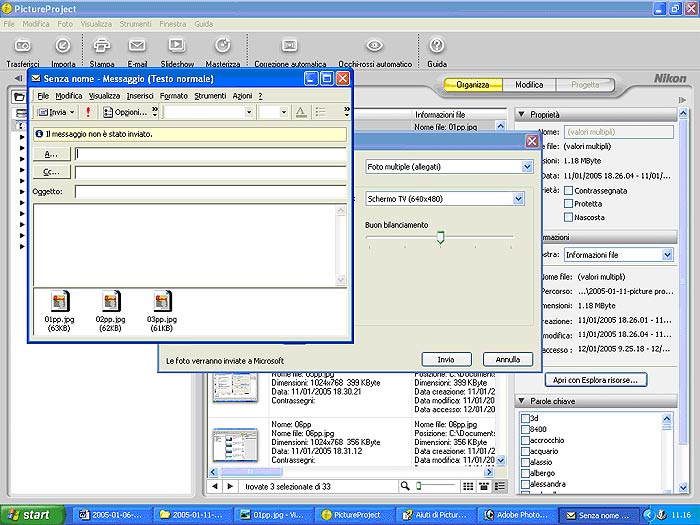Open the Windows start button
The image size is (700, 525).
coord(32,515)
